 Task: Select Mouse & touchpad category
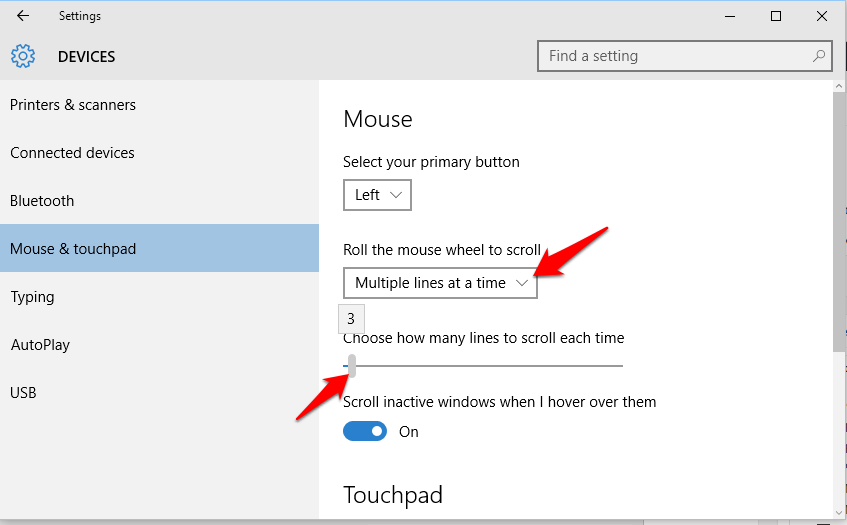pyautogui.click(x=159, y=248)
